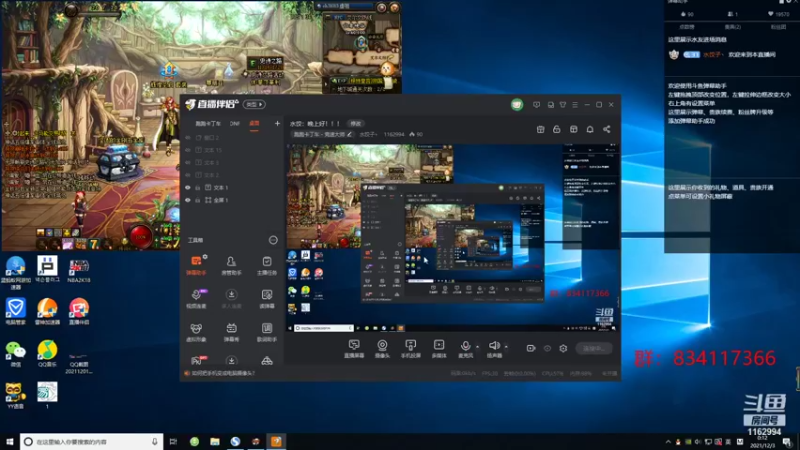Click the user avatar in the title bar
Viewport: 800px width, 450px height.
tap(517, 105)
